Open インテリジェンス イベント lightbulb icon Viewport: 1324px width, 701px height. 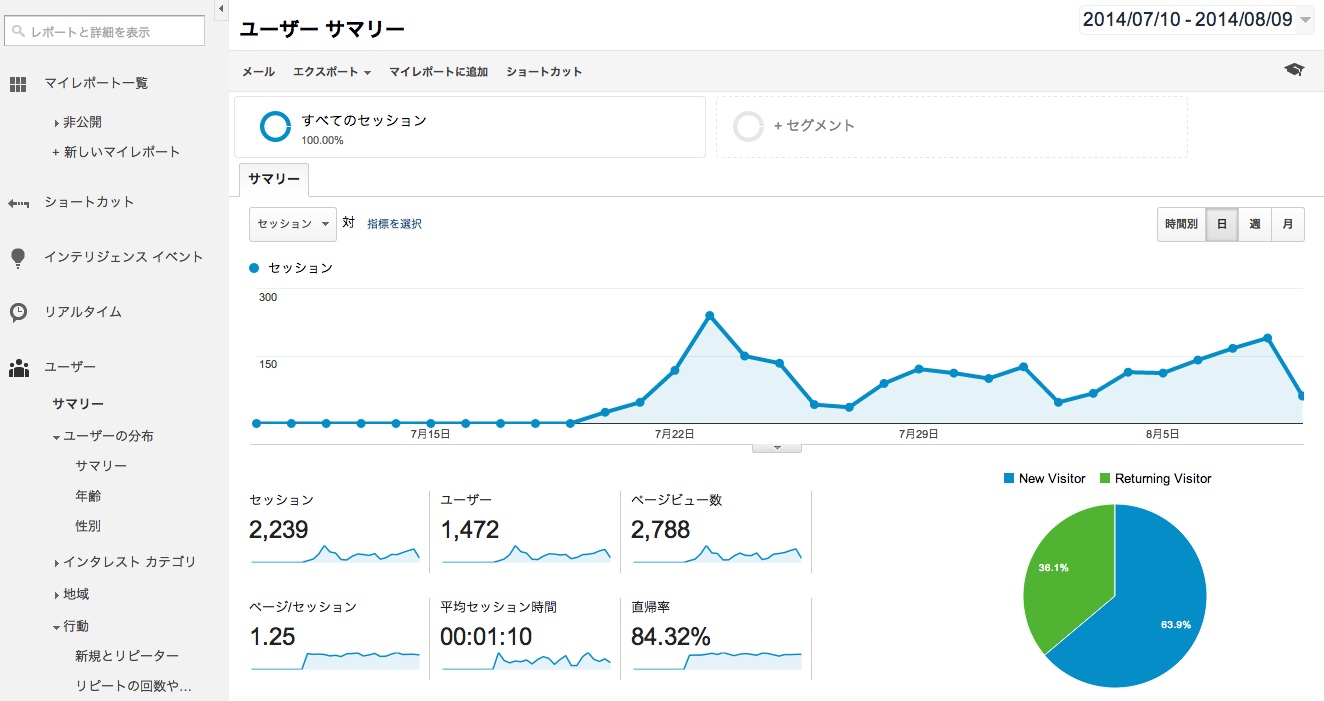click(18, 257)
